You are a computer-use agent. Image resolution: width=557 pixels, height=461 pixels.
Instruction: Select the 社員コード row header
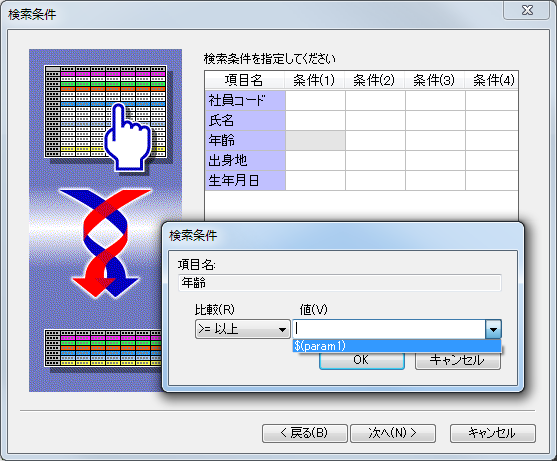point(245,101)
